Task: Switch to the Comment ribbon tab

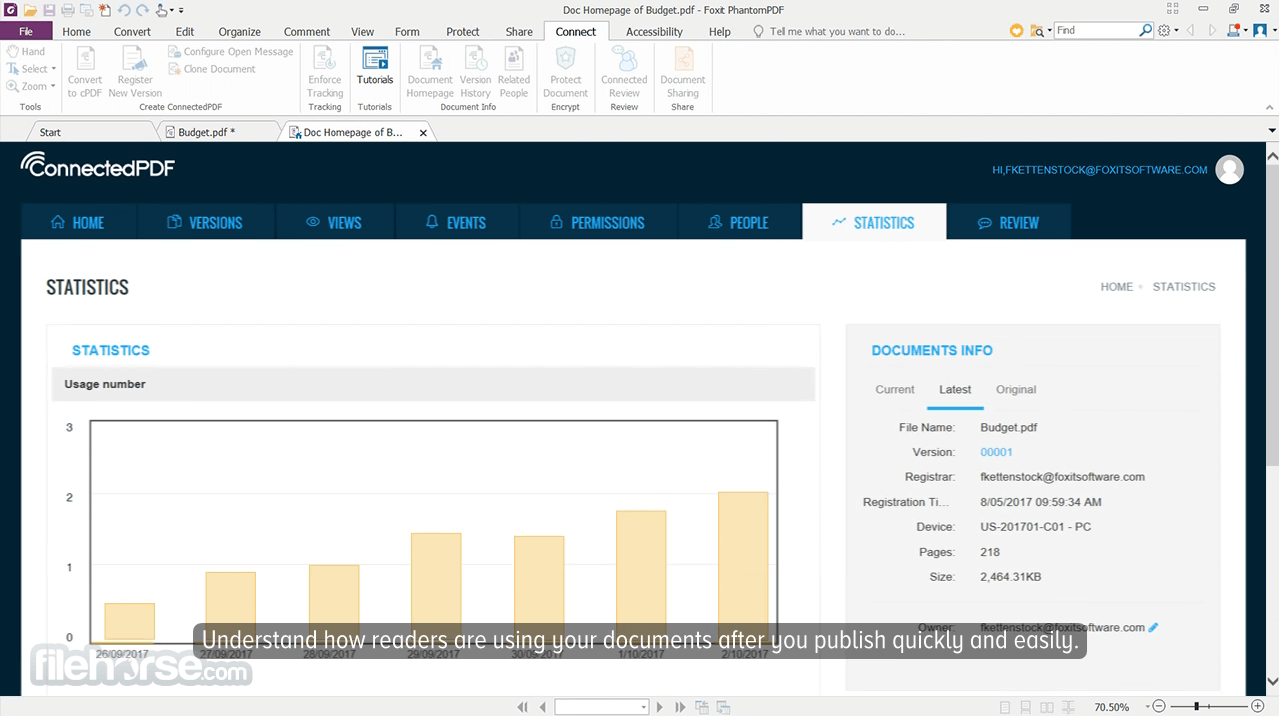Action: pyautogui.click(x=307, y=31)
